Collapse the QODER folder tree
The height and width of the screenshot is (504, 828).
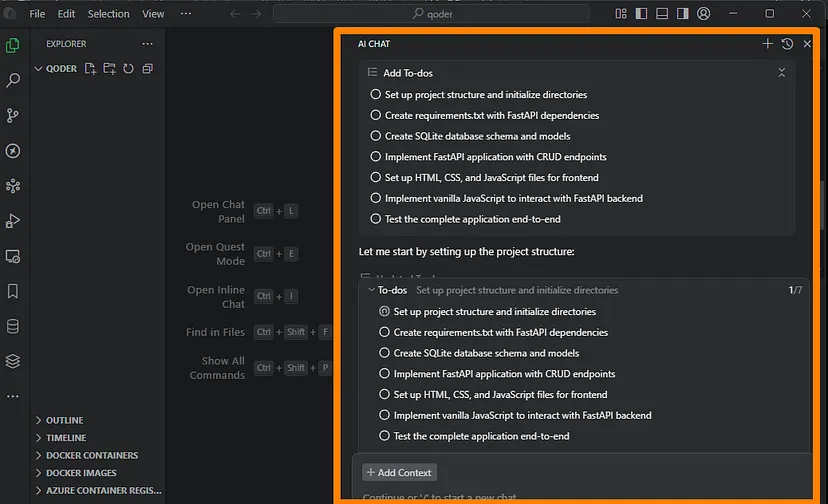coord(38,69)
